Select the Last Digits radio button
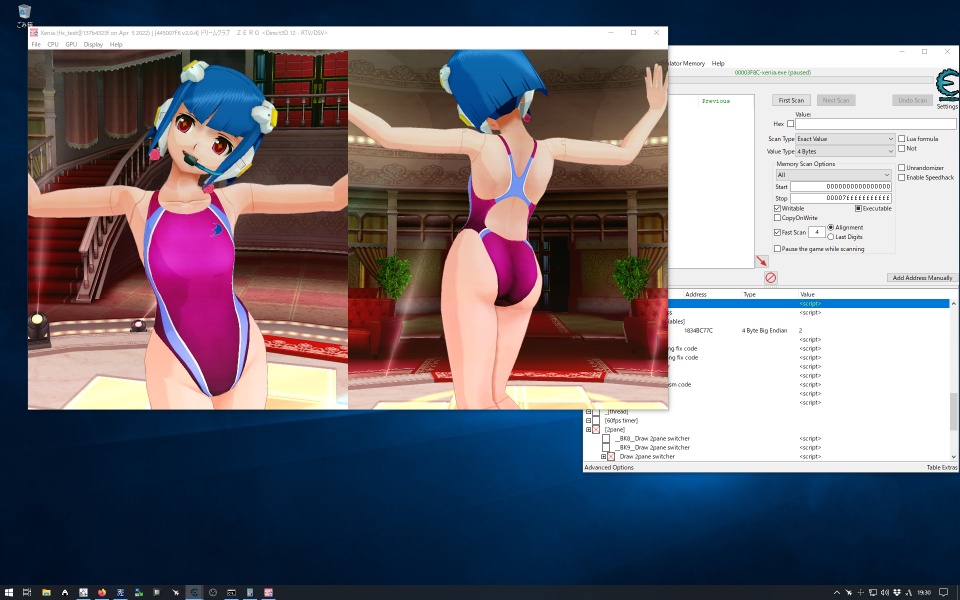Screen dimensions: 960x600 [831, 237]
